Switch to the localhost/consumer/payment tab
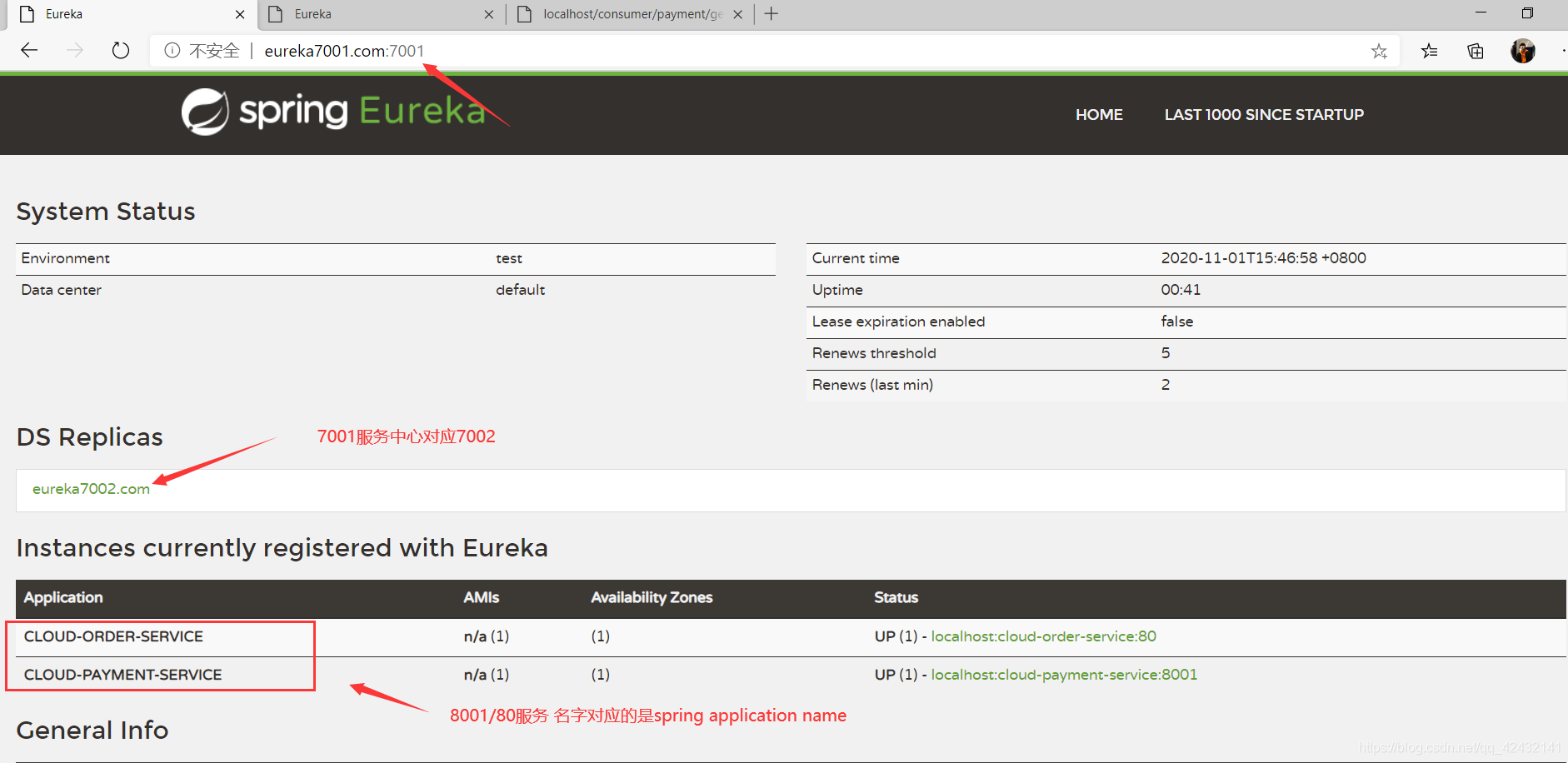This screenshot has width=1568, height=763. click(x=630, y=14)
